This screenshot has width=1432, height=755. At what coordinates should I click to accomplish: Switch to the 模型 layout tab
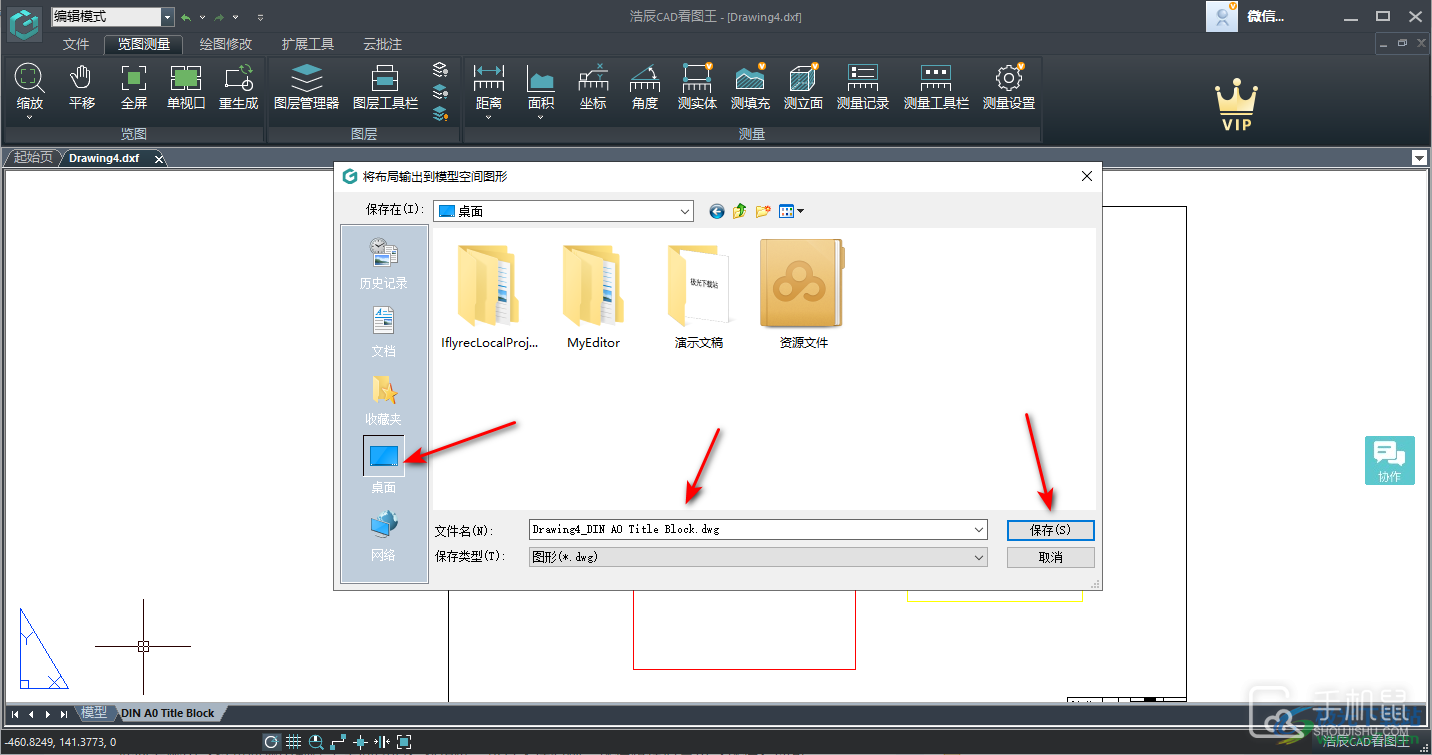click(x=94, y=713)
